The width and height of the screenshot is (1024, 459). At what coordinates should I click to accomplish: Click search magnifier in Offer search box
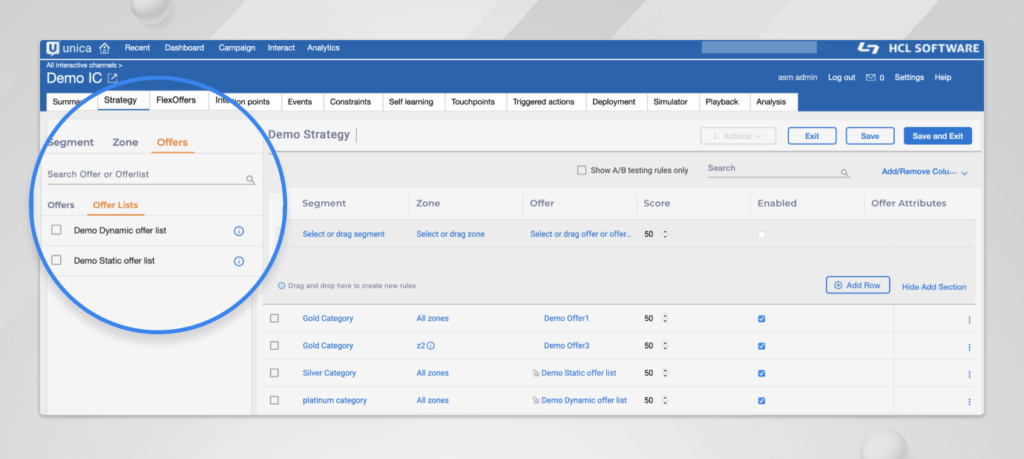(x=250, y=180)
